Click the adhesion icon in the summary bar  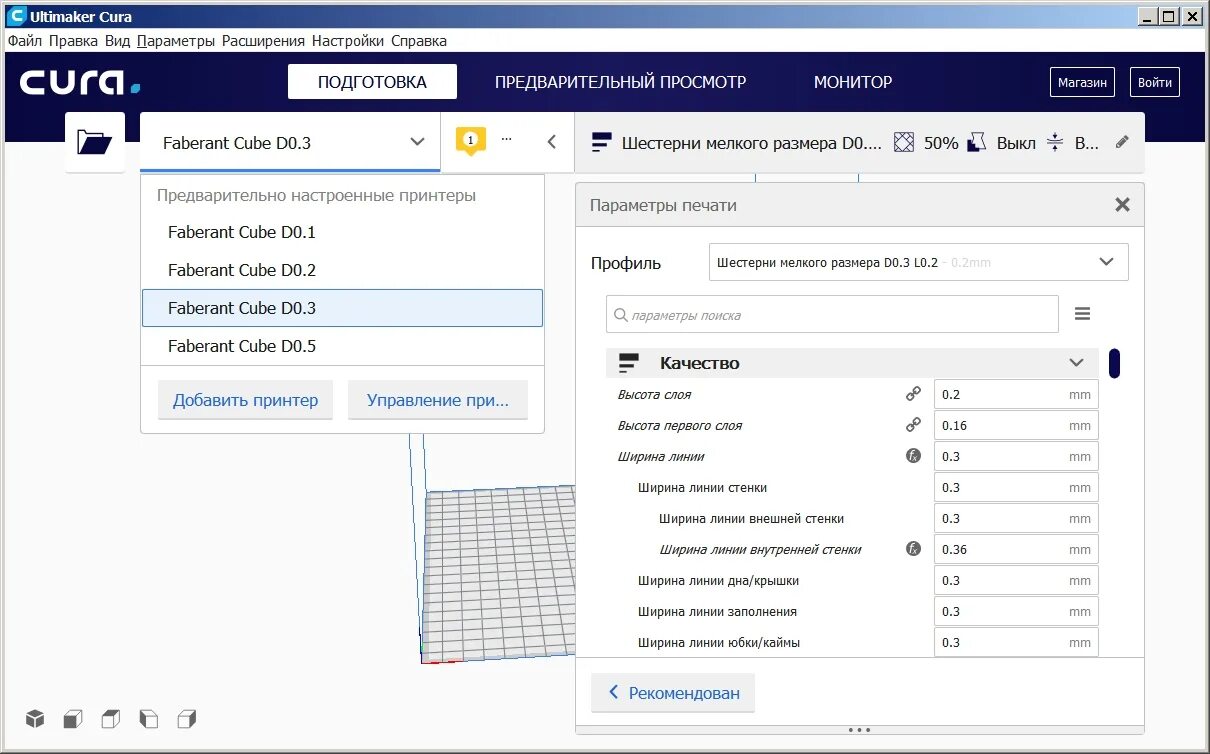[1055, 142]
